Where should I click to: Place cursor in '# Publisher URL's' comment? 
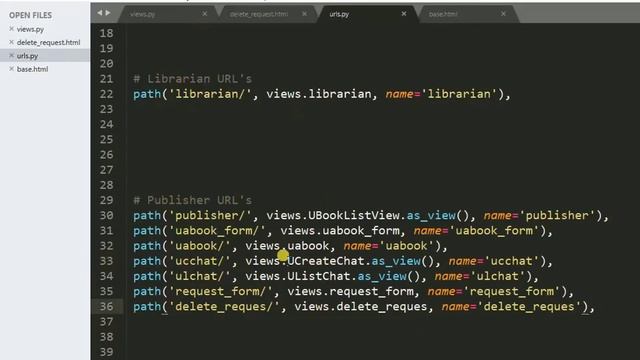pyautogui.click(x=193, y=200)
